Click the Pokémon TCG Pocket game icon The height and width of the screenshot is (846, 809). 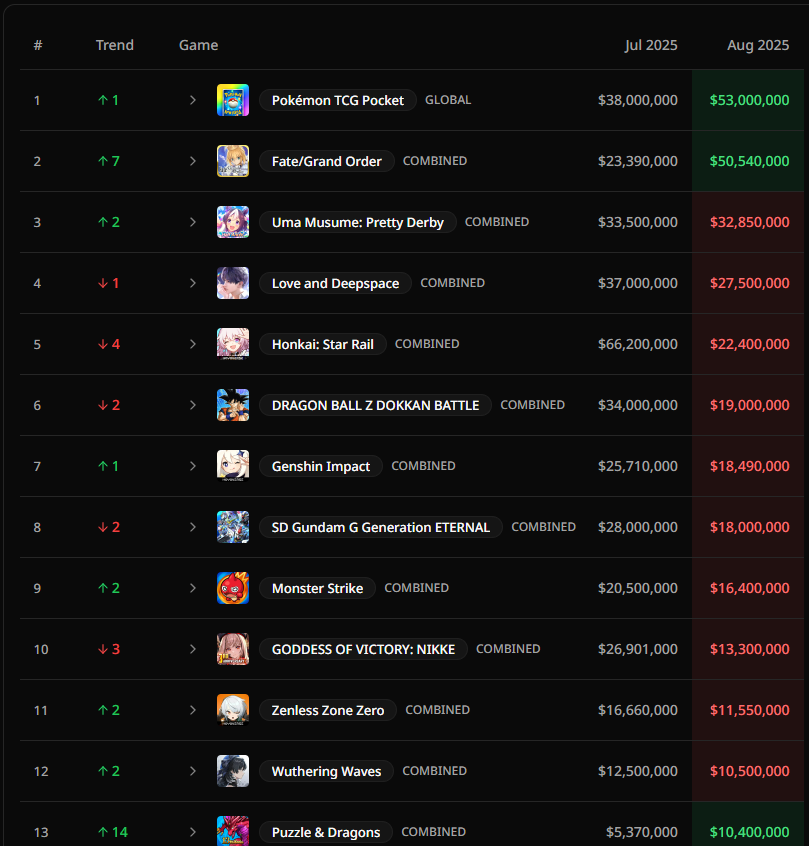pos(233,100)
